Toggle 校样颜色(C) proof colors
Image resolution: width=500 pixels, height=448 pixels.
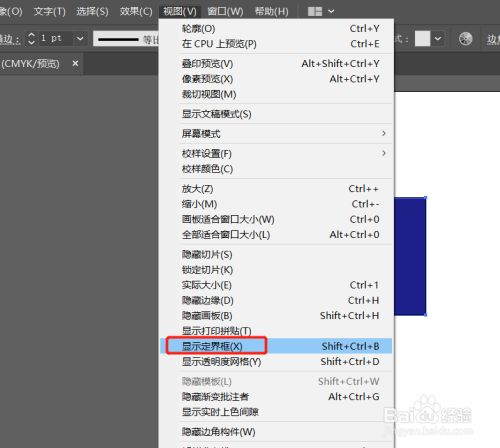pyautogui.click(x=276, y=169)
